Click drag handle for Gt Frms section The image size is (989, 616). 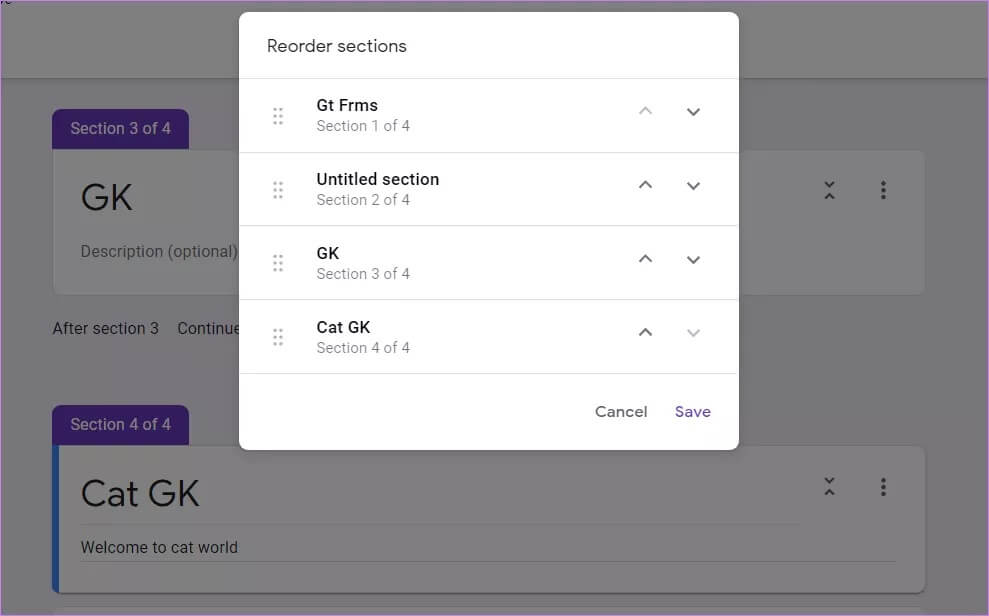pyautogui.click(x=278, y=116)
